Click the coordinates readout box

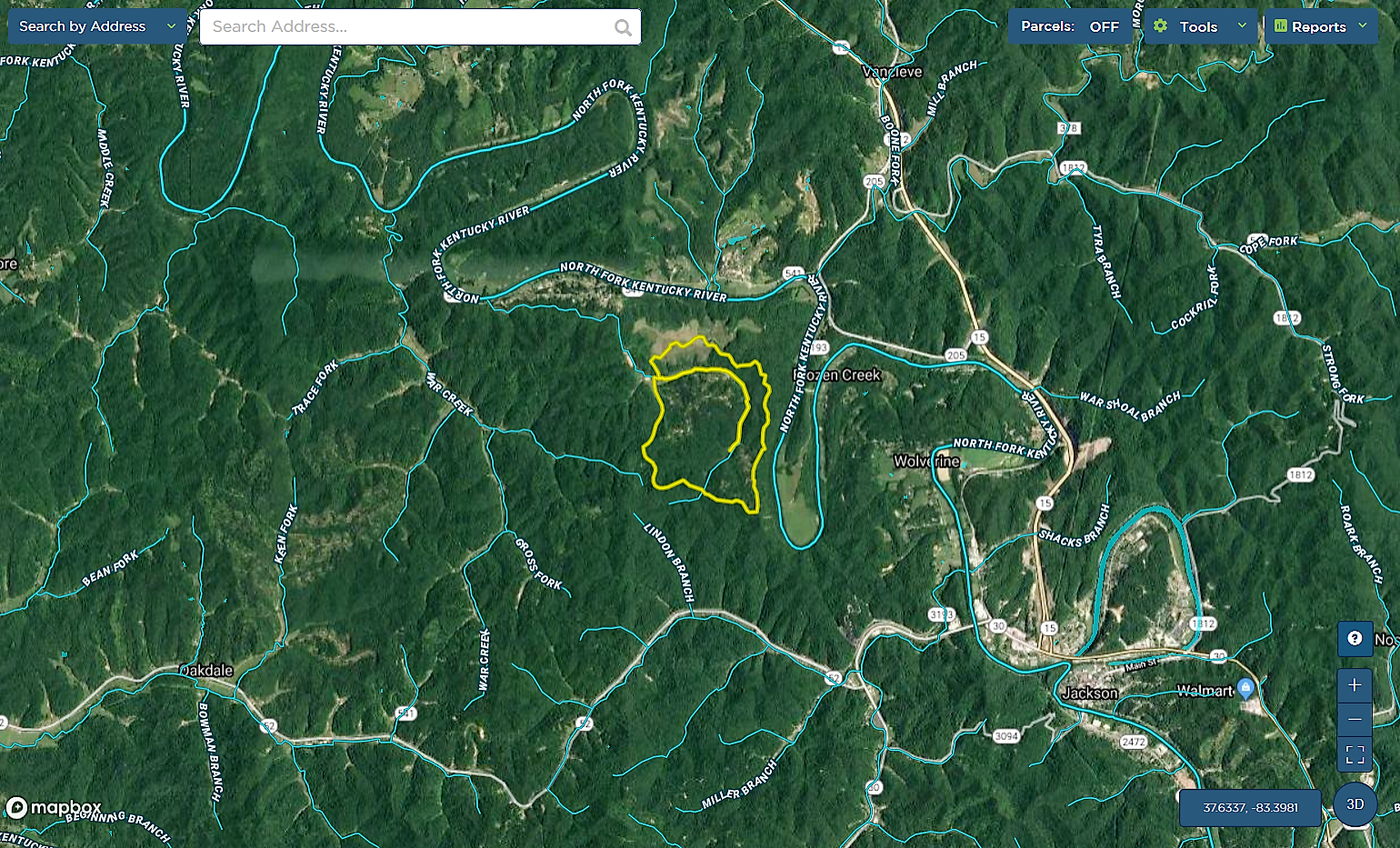1250,807
